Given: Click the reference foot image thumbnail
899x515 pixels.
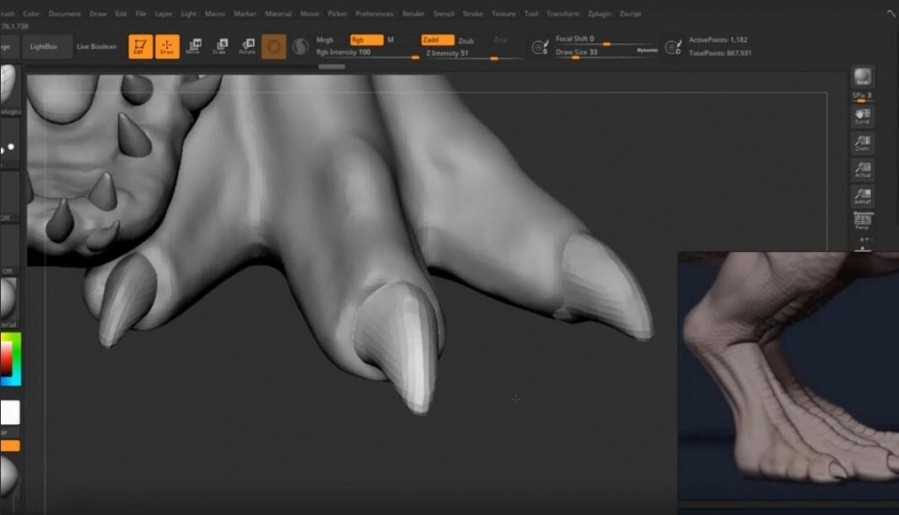Looking at the screenshot, I should pyautogui.click(x=788, y=377).
